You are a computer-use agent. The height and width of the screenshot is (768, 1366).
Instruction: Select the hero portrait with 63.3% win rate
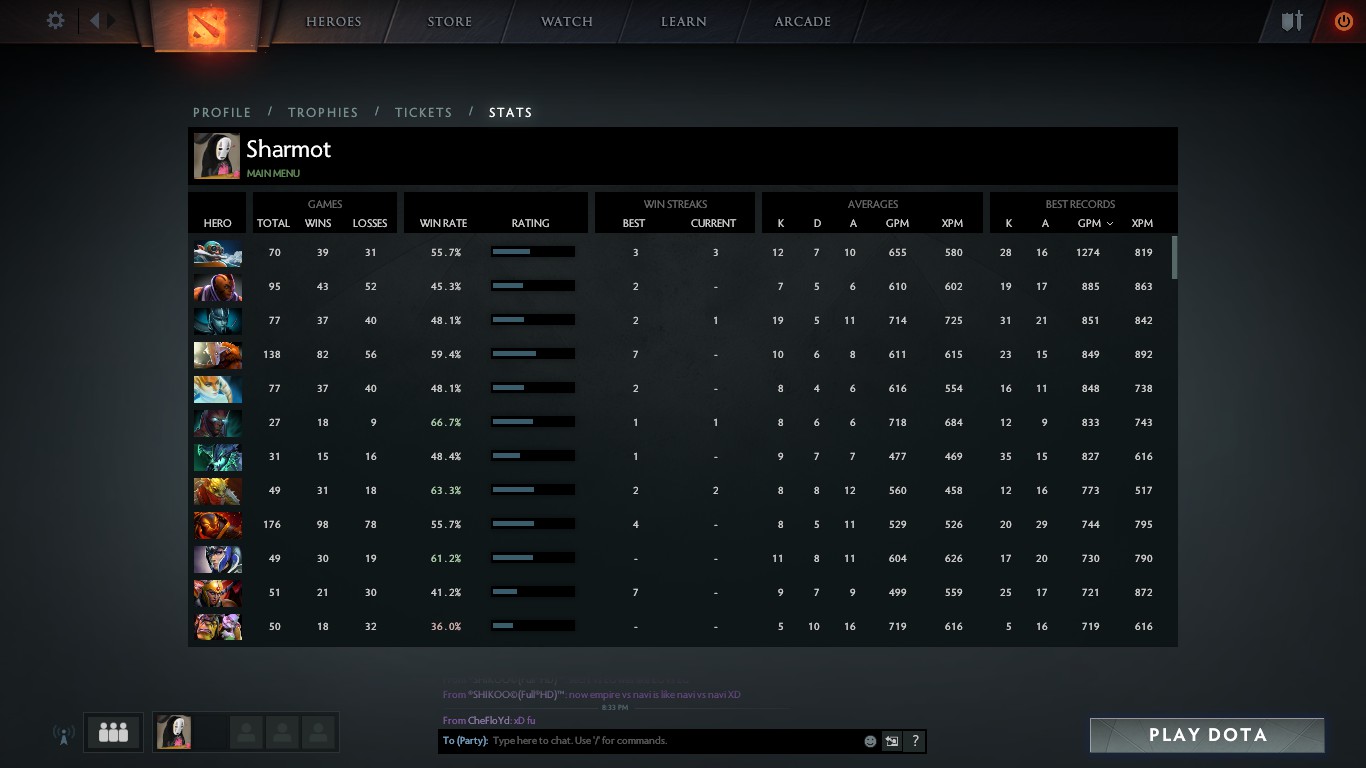point(217,491)
